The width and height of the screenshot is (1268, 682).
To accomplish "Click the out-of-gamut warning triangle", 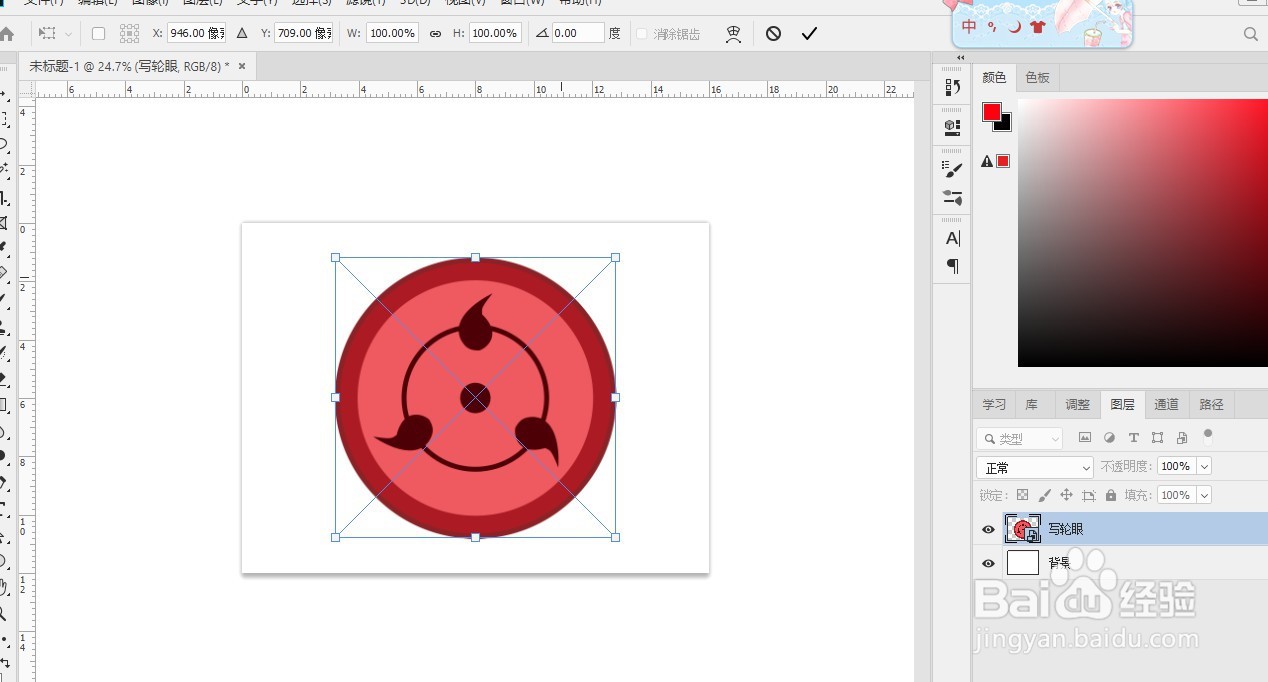I will pyautogui.click(x=987, y=161).
